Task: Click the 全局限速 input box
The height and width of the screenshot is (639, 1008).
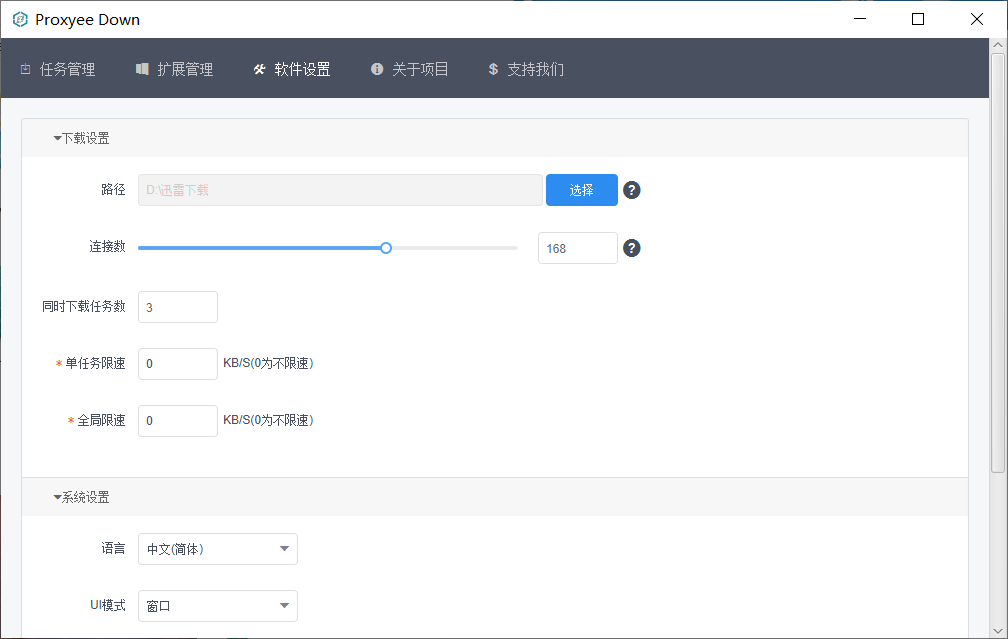Action: pyautogui.click(x=177, y=421)
